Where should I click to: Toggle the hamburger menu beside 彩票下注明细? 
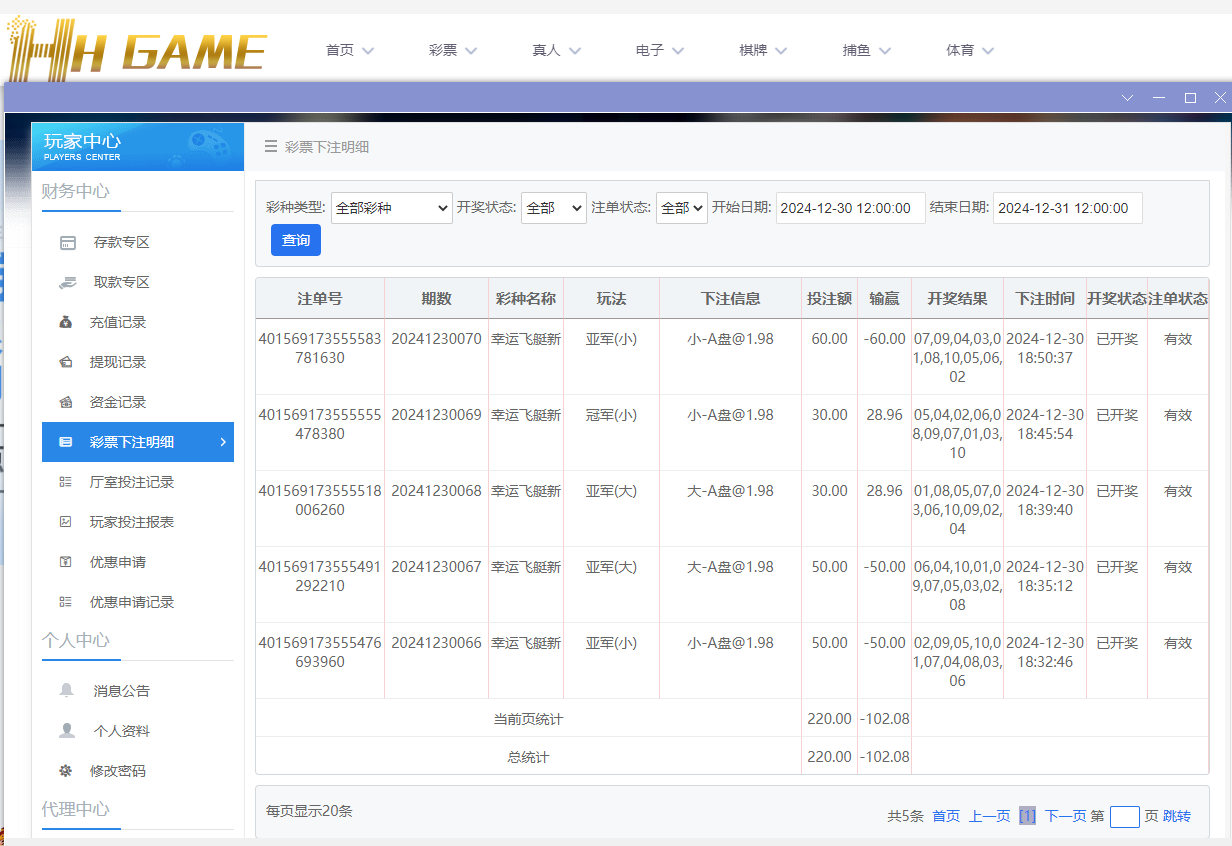tap(270, 147)
